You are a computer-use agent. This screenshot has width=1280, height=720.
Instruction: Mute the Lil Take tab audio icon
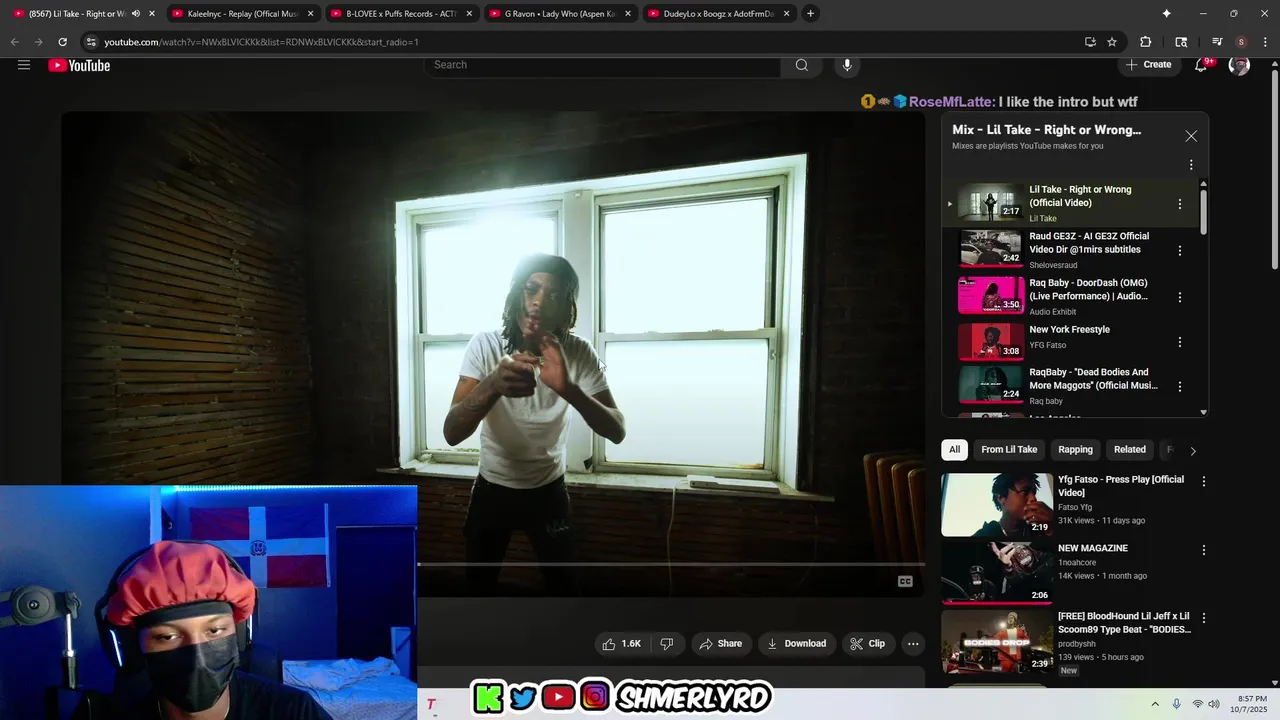[136, 14]
